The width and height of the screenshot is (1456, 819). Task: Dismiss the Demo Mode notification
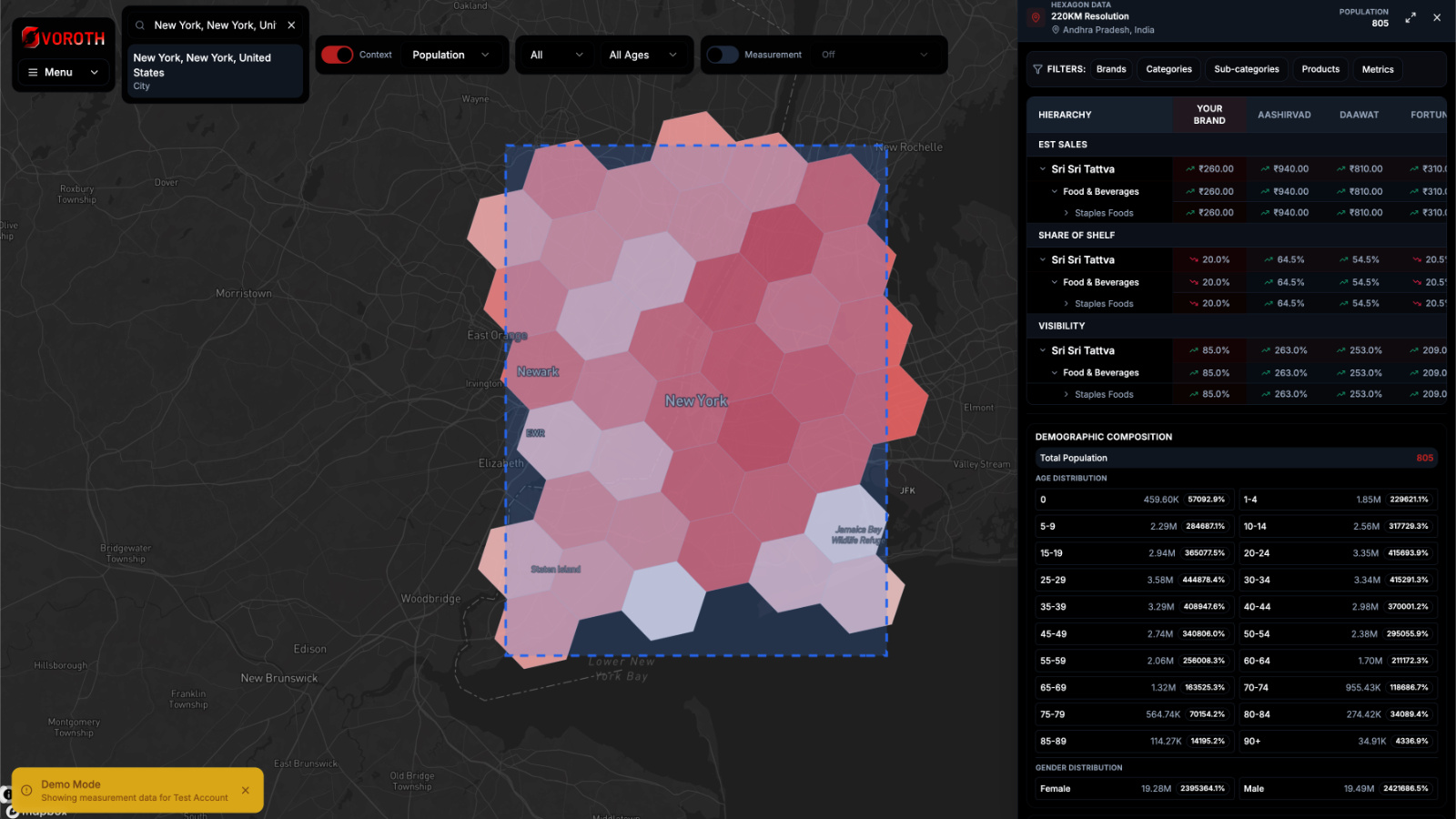246,791
